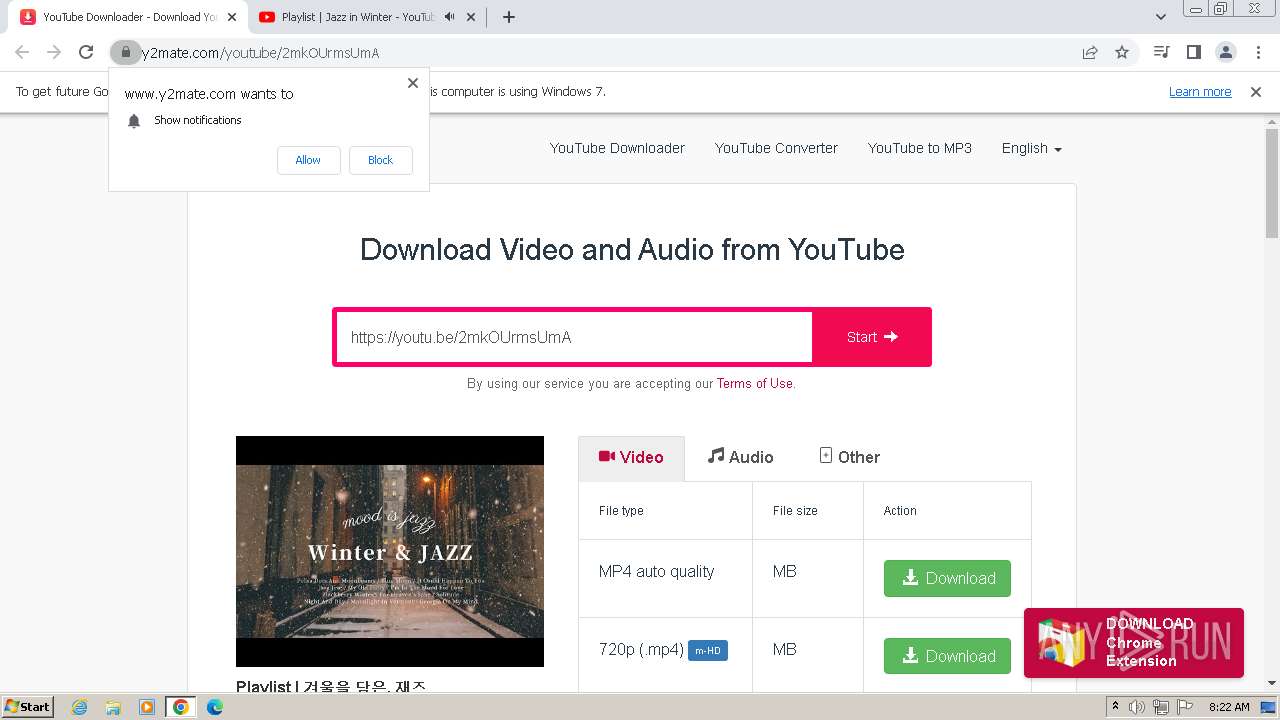
Task: Open YouTube Downloader nav link
Action: point(617,148)
